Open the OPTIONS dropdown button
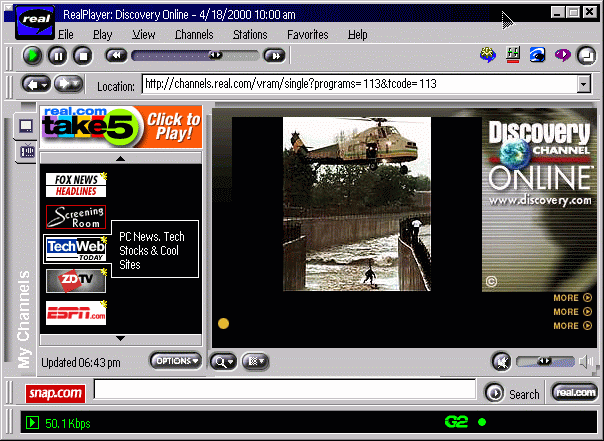Image resolution: width=604 pixels, height=441 pixels. click(x=176, y=361)
